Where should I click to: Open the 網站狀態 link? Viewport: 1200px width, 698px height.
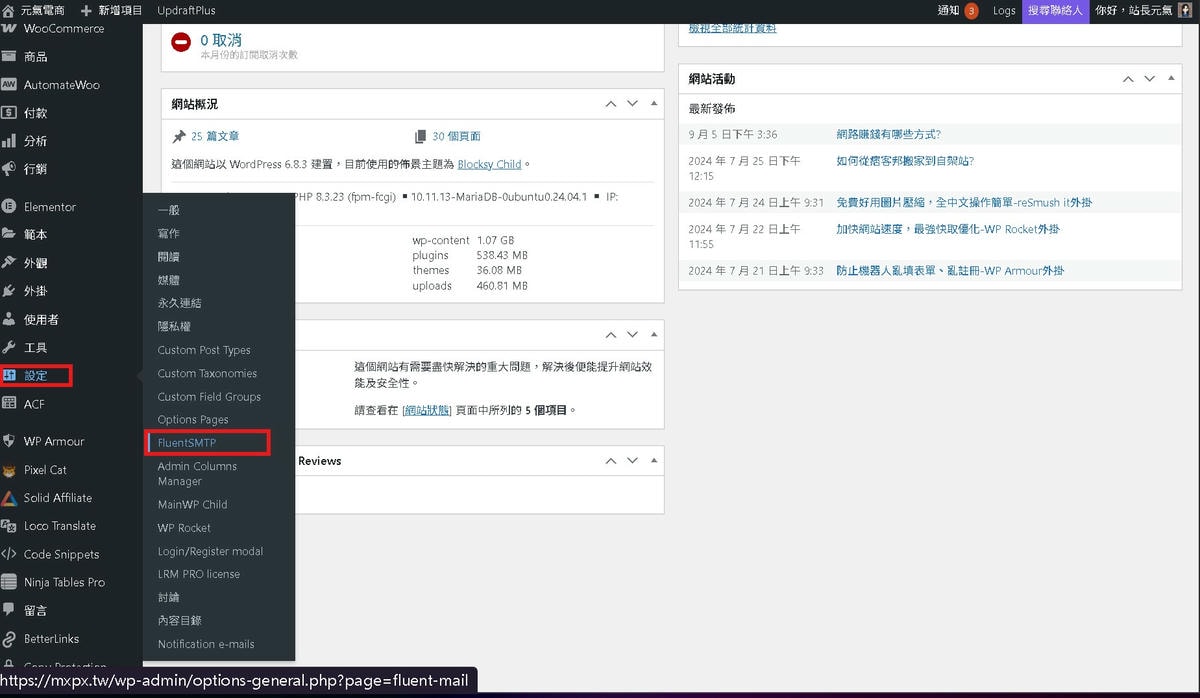[426, 410]
